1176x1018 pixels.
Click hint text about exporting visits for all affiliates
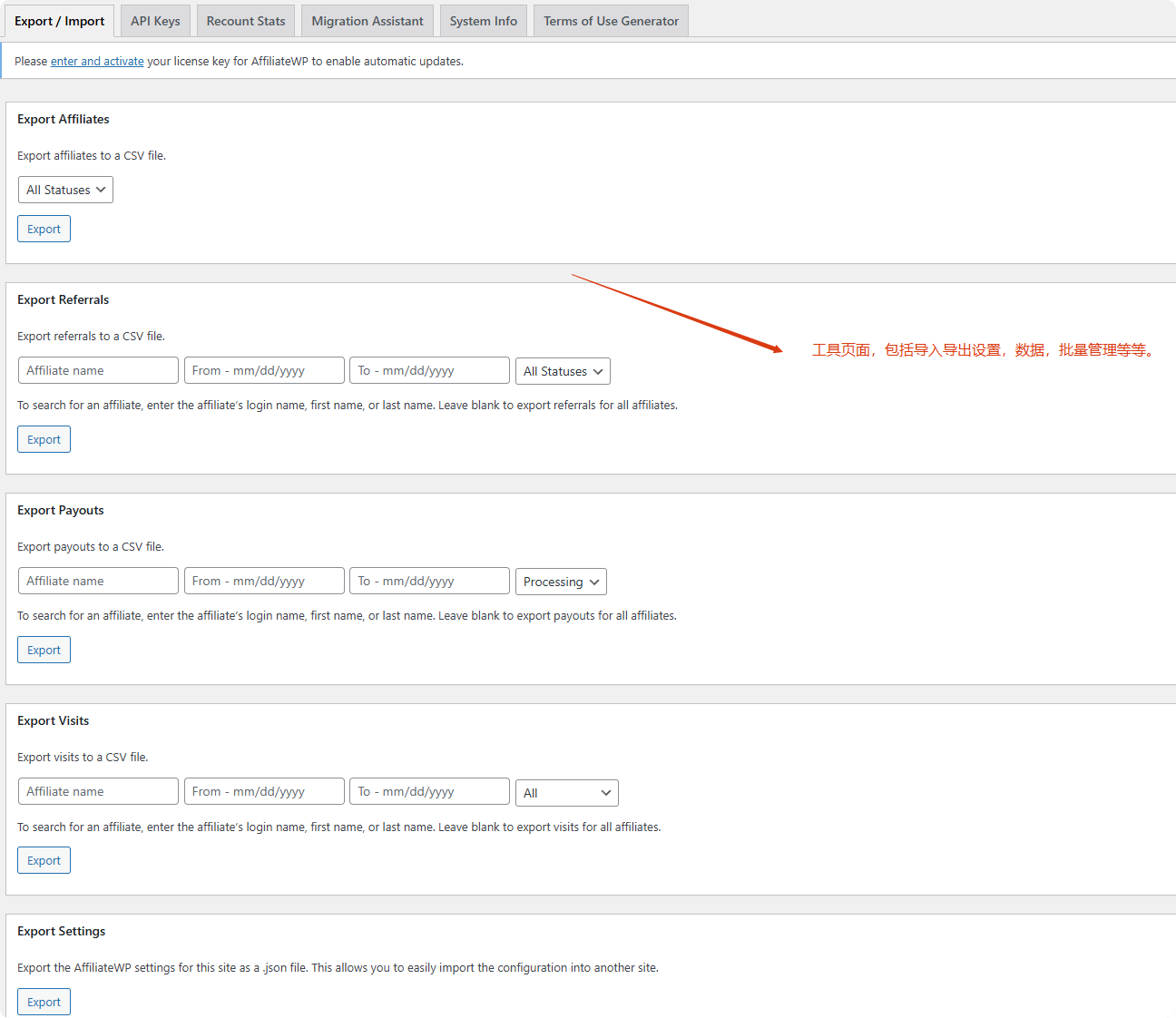click(x=339, y=827)
